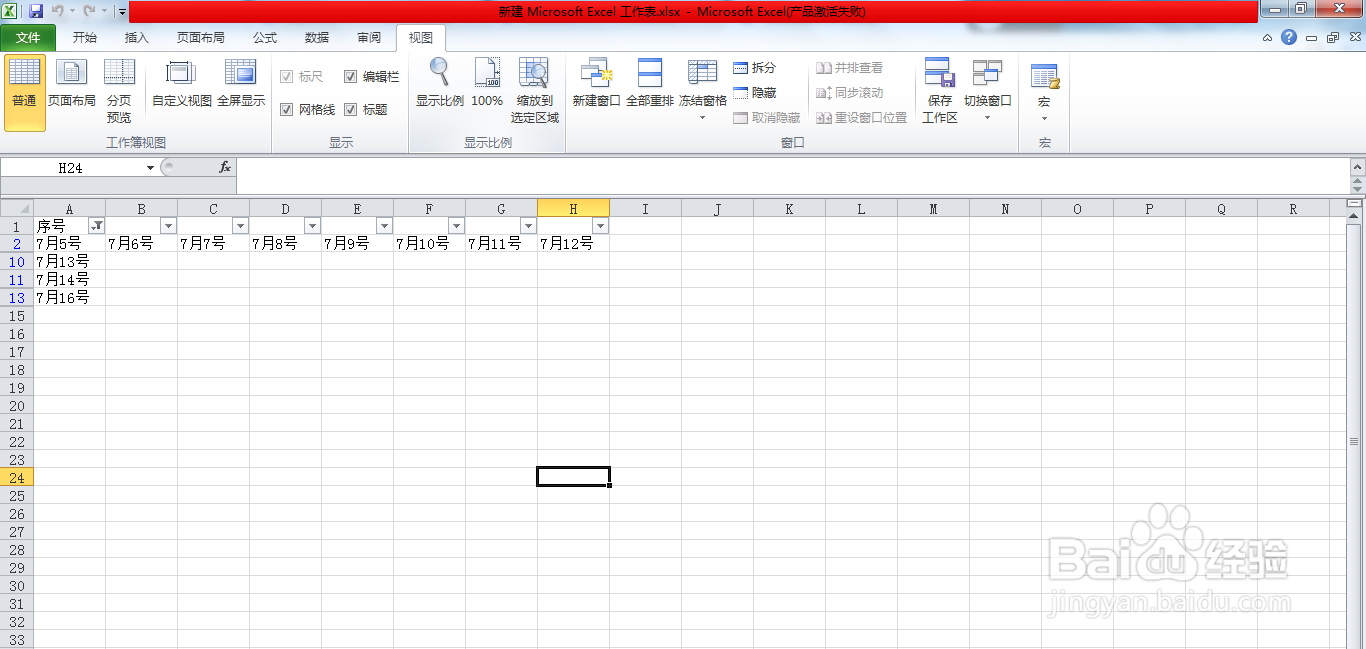Screen dimensions: 1366x649
Task: Click the 隐藏 hide window button
Action: (x=755, y=93)
